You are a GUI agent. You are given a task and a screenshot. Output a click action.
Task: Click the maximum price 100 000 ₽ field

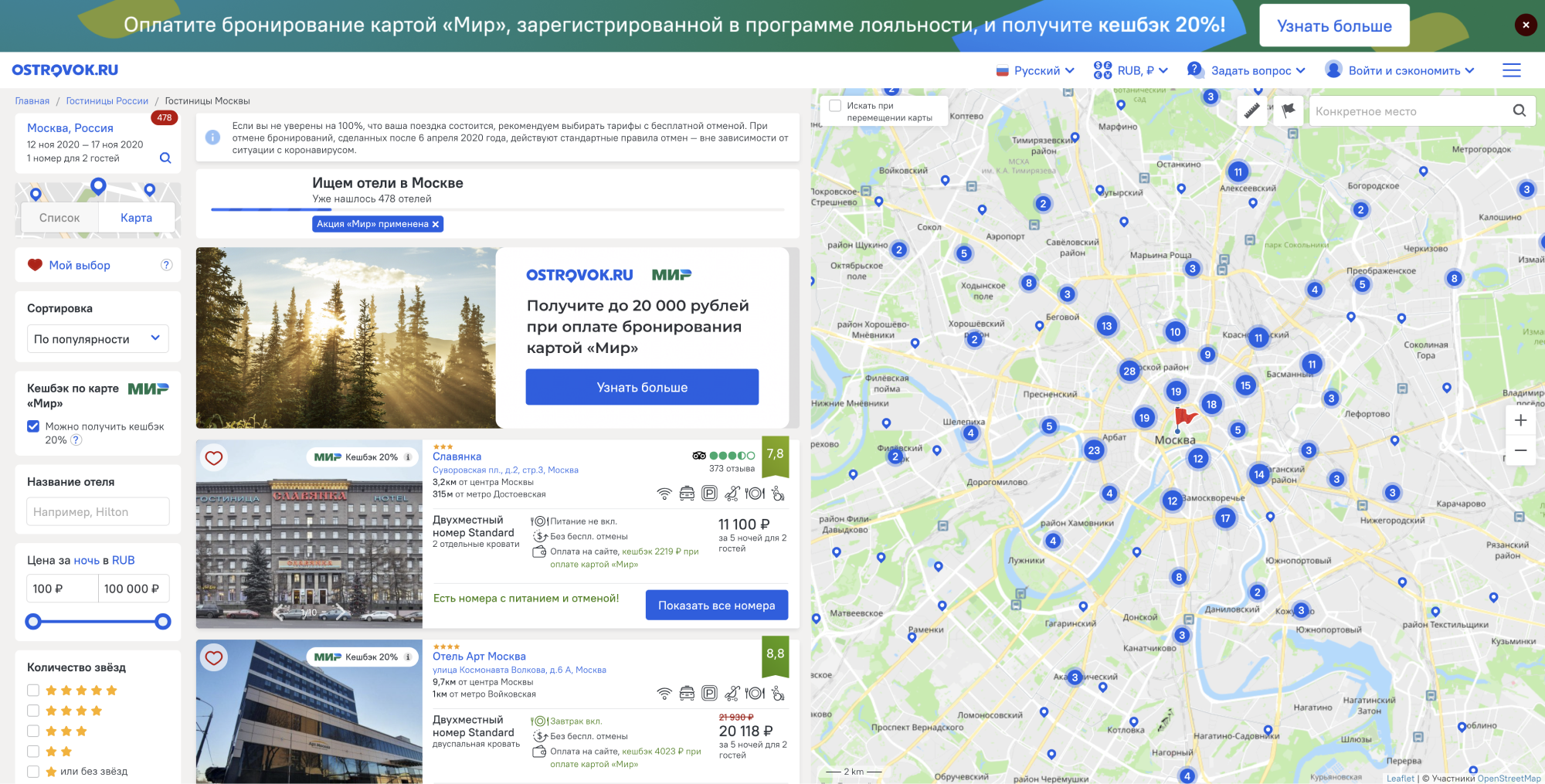click(134, 589)
